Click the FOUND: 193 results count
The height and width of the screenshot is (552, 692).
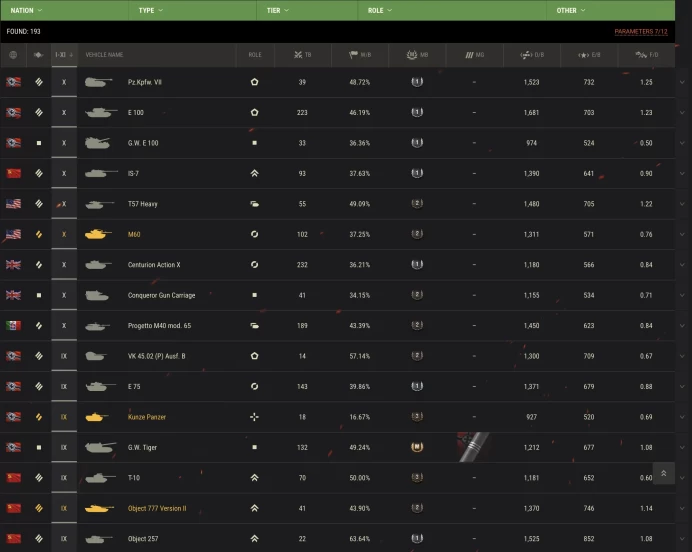(x=23, y=32)
